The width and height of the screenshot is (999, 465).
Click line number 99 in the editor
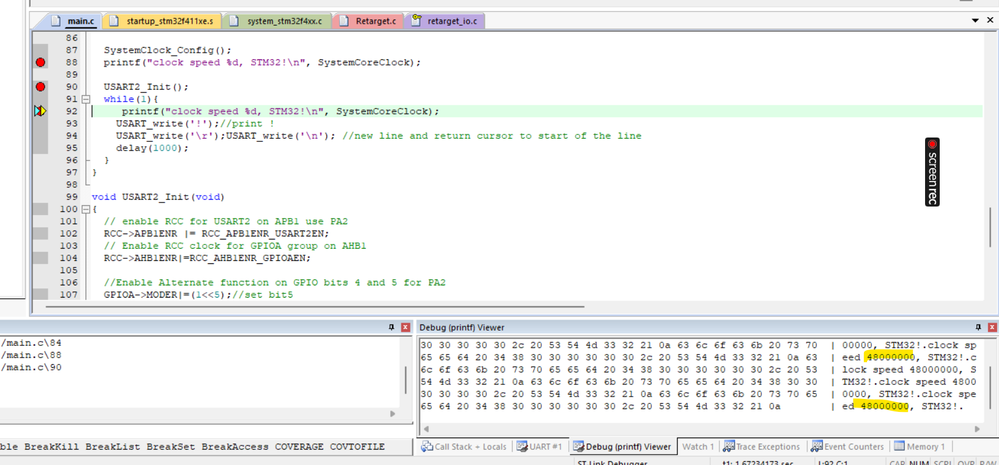pos(71,197)
